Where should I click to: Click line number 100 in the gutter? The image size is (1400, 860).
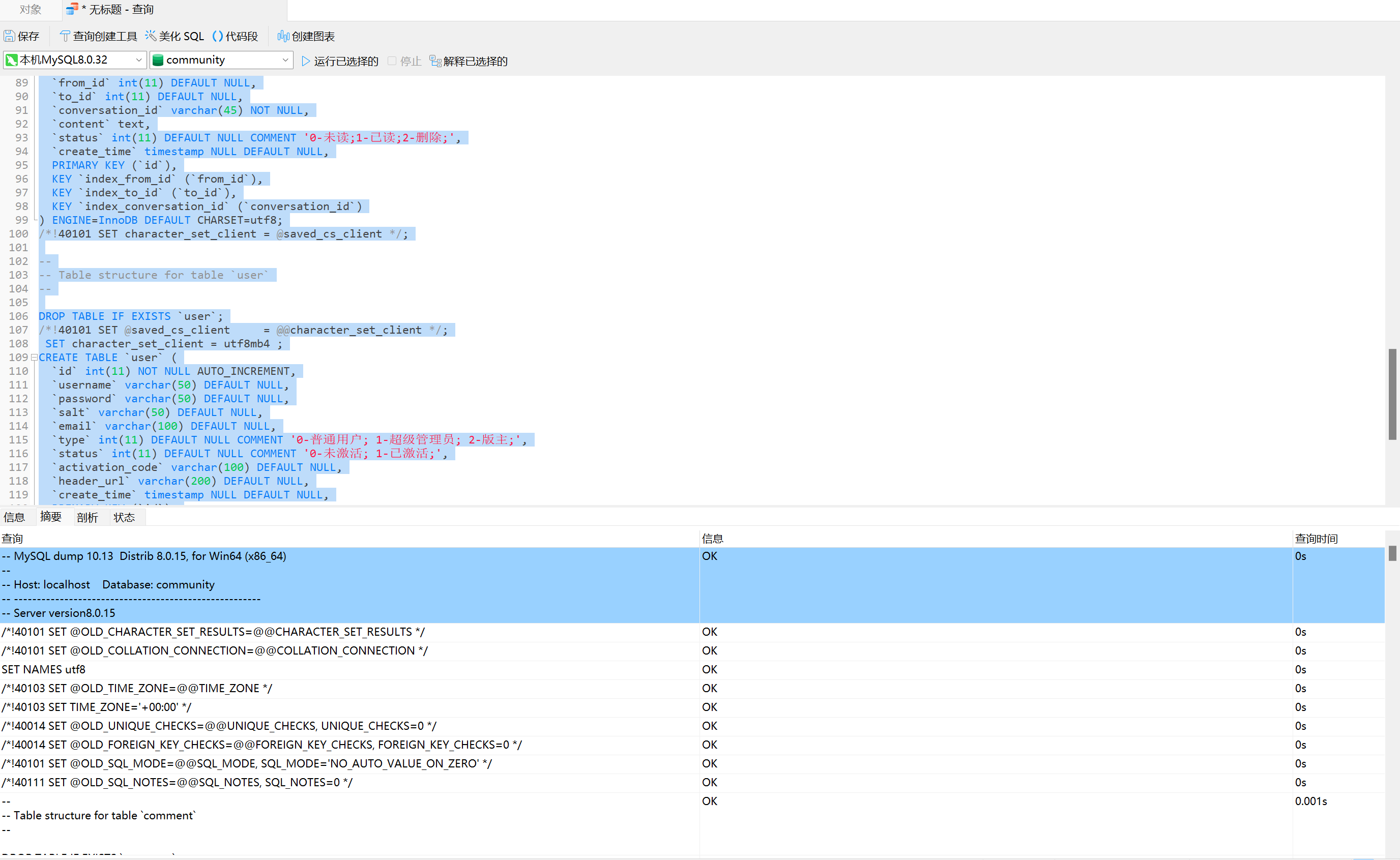click(x=18, y=234)
